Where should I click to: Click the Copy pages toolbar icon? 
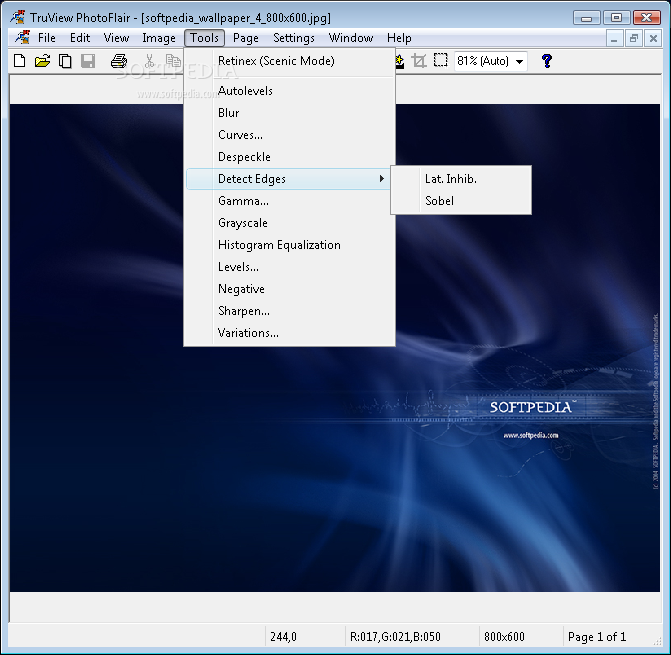(65, 61)
